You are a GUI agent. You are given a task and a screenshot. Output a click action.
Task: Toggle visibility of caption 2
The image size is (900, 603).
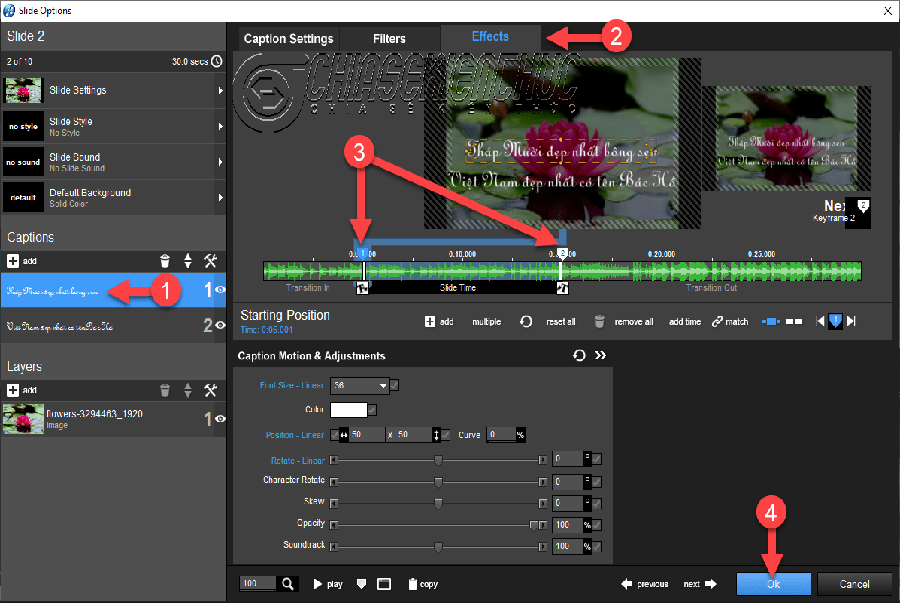click(x=220, y=326)
